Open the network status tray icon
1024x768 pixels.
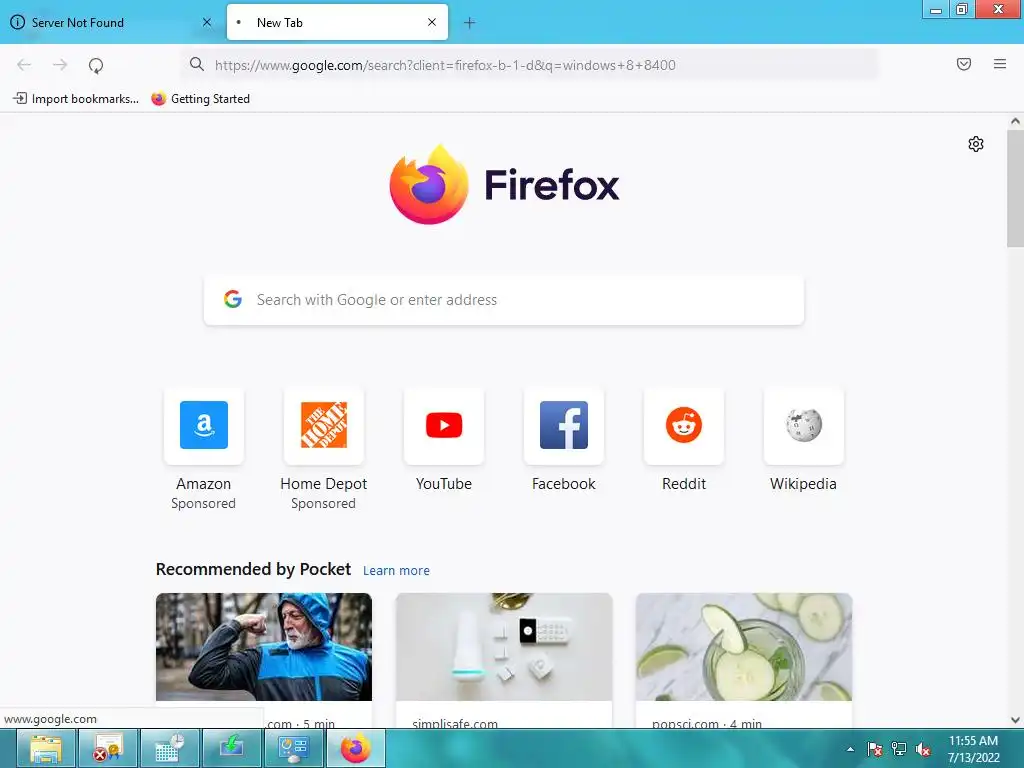point(899,749)
